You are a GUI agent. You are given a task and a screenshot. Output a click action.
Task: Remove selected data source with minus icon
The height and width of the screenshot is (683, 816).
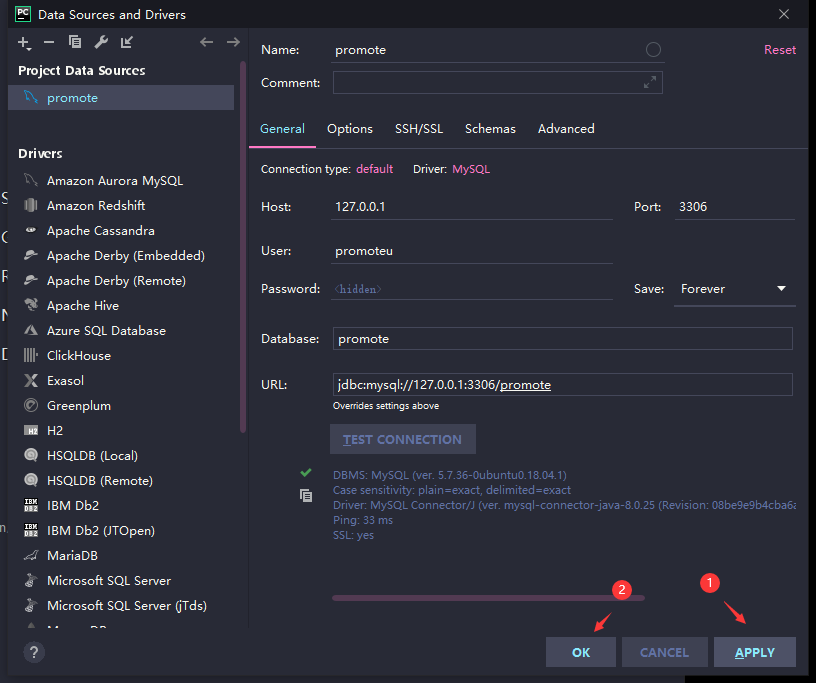click(49, 42)
